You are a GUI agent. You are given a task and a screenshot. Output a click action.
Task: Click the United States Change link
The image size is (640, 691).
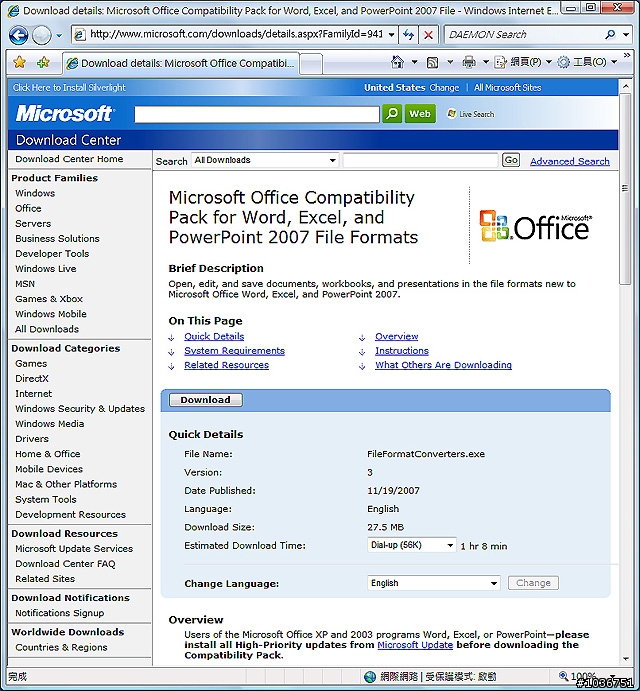click(444, 88)
